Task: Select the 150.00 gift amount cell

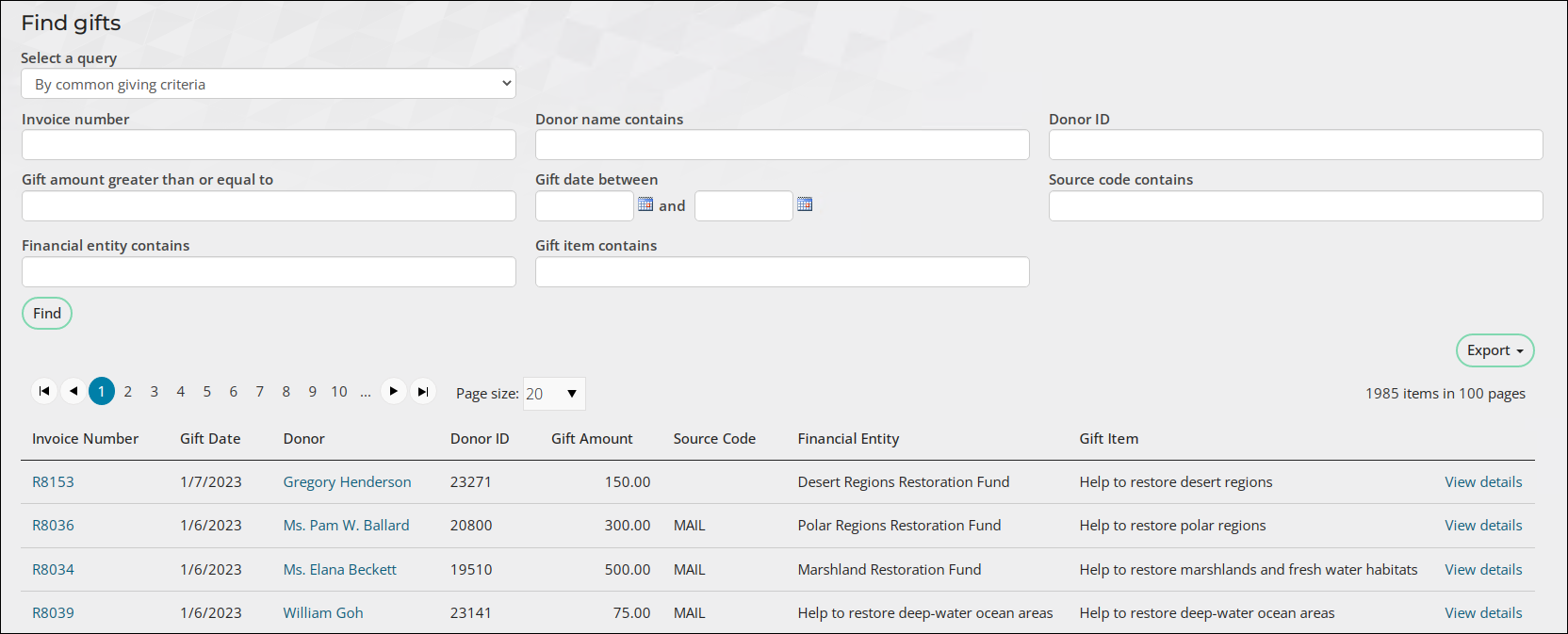Action: tap(628, 482)
